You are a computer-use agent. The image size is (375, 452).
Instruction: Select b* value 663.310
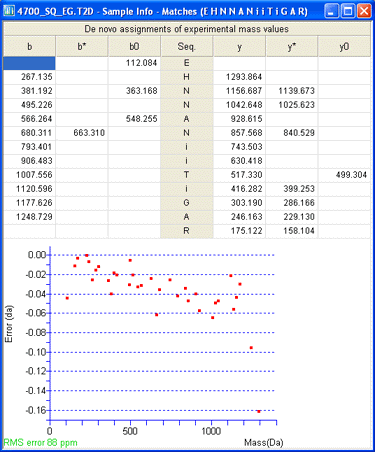point(89,133)
